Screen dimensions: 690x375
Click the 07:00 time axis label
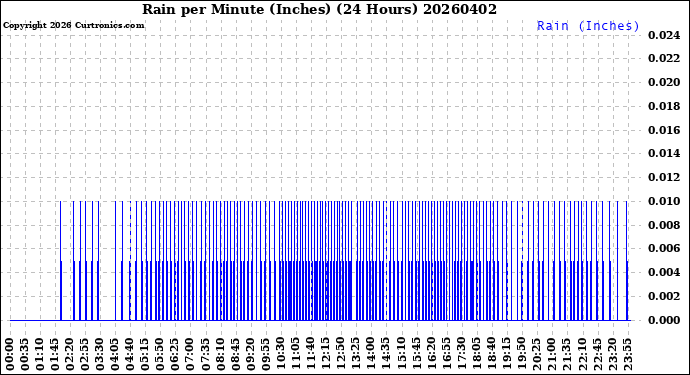click(191, 354)
